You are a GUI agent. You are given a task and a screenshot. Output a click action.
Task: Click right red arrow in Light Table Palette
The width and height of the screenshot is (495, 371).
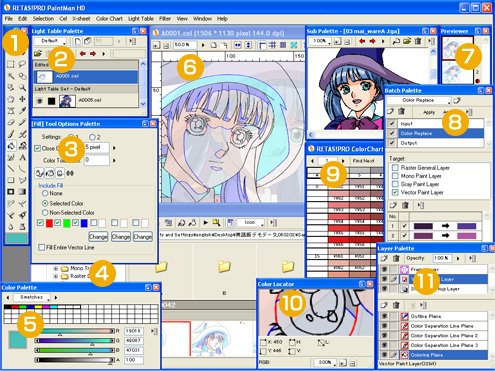[x=93, y=53]
